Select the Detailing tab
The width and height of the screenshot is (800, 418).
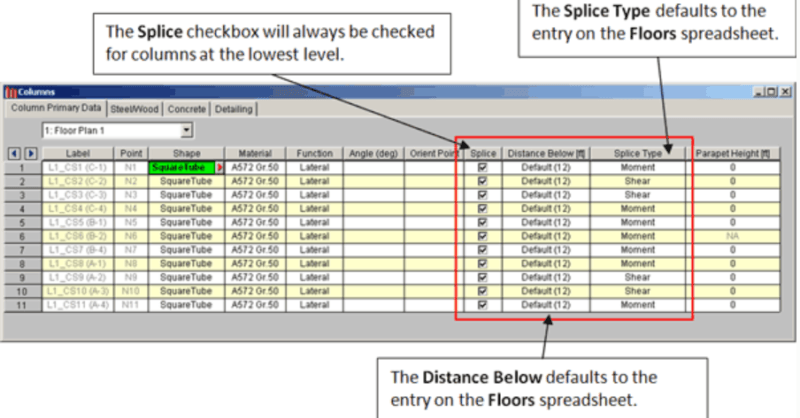click(x=232, y=108)
